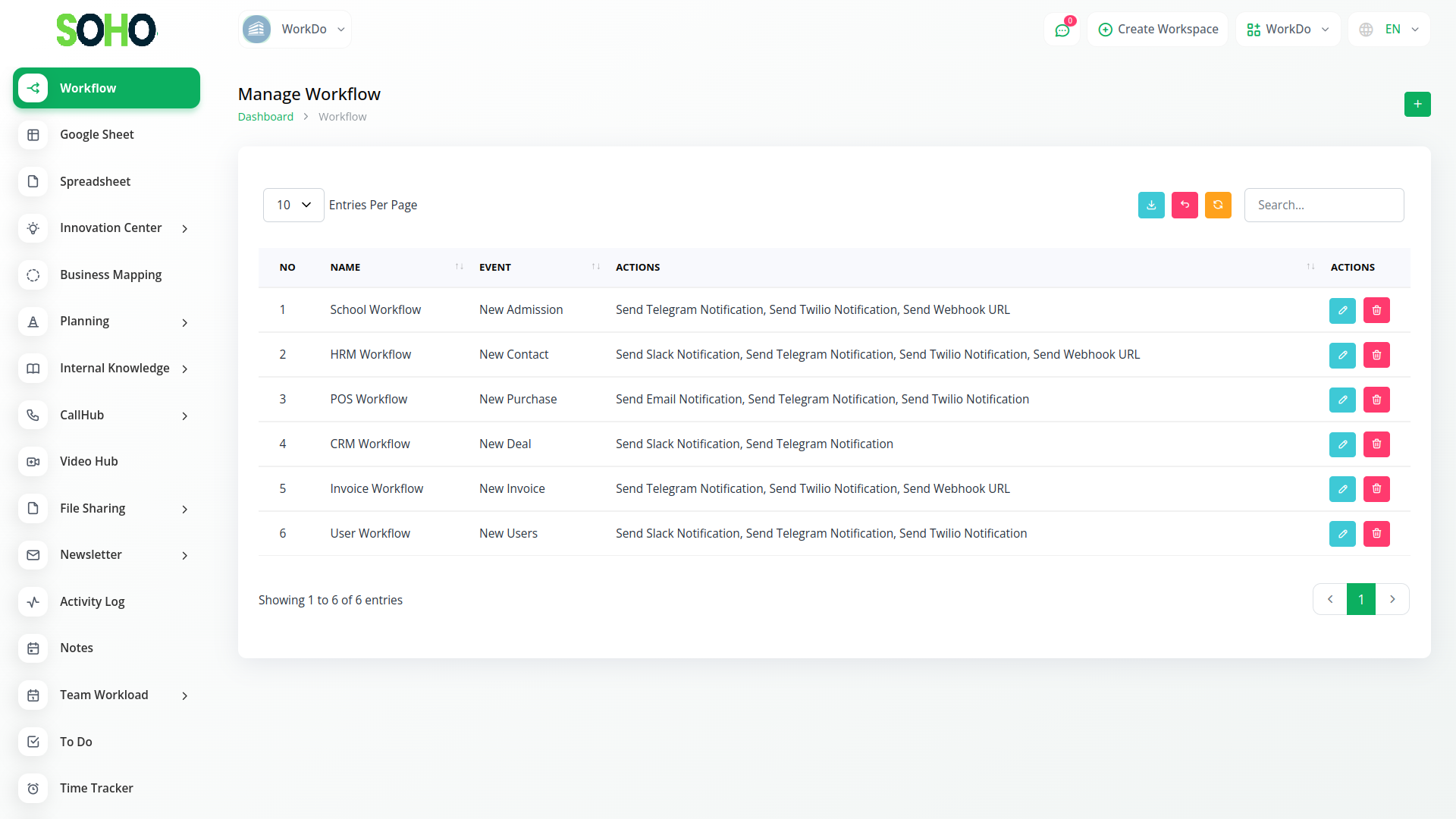Click the green plus button to add a workflow
The height and width of the screenshot is (819, 1456).
click(1417, 104)
